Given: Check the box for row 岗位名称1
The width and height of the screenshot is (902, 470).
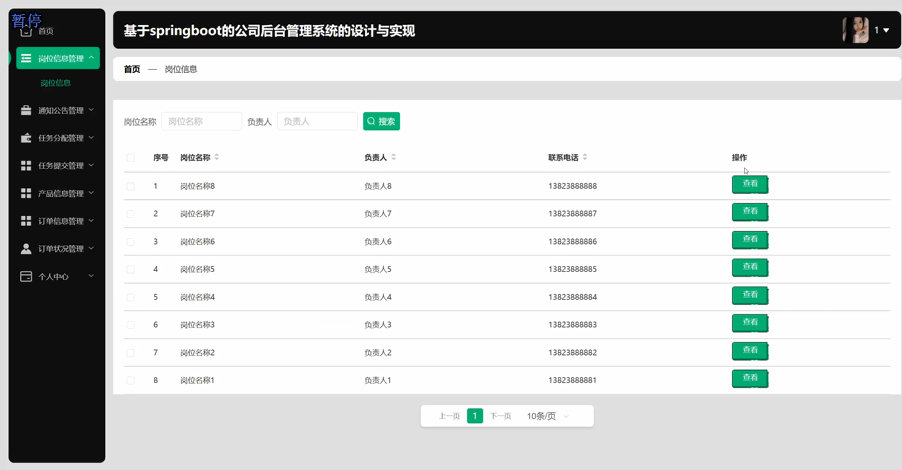Looking at the screenshot, I should 131,380.
